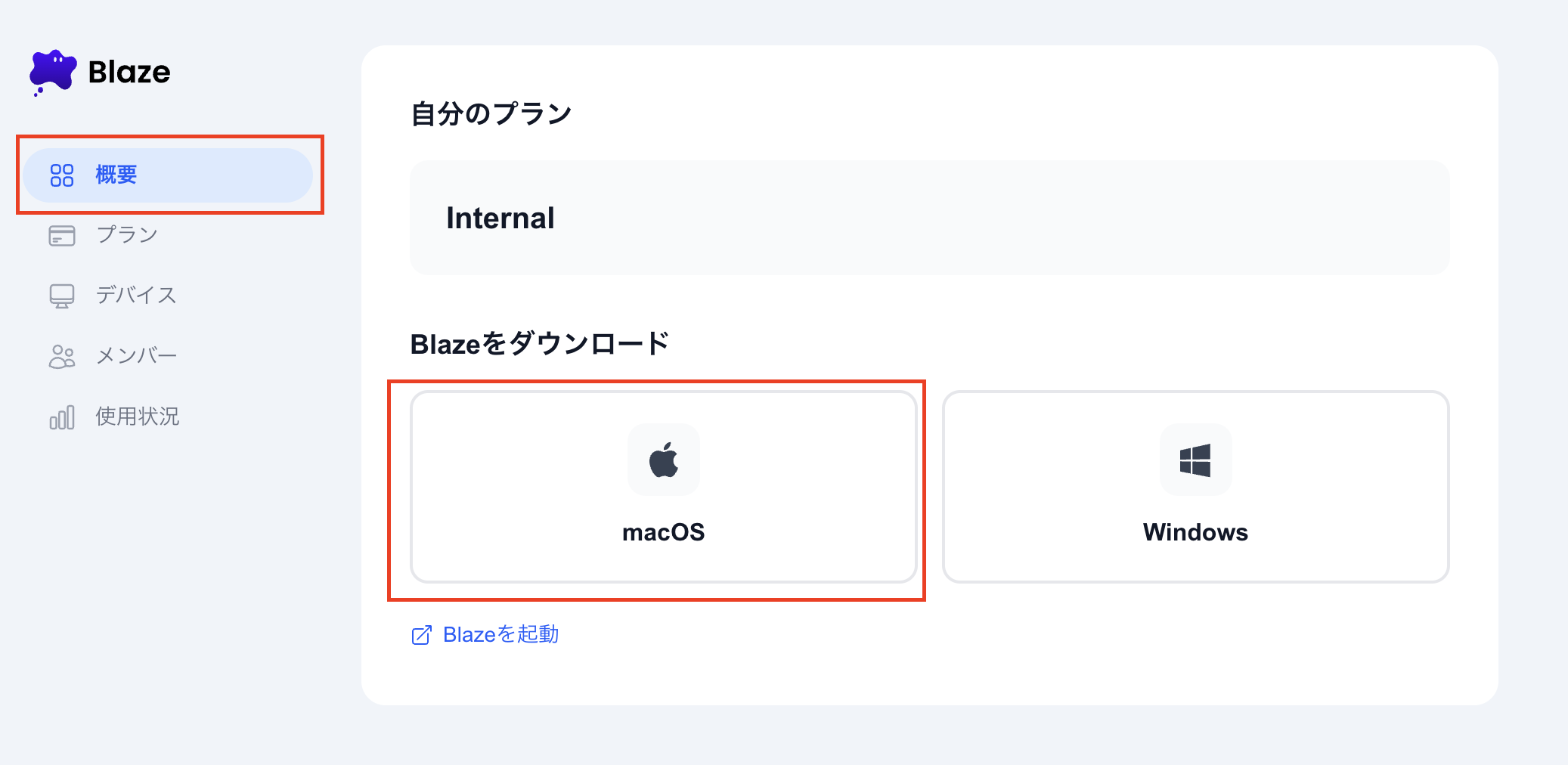
Task: Click the monitor icon beside デバイス
Action: tap(62, 296)
